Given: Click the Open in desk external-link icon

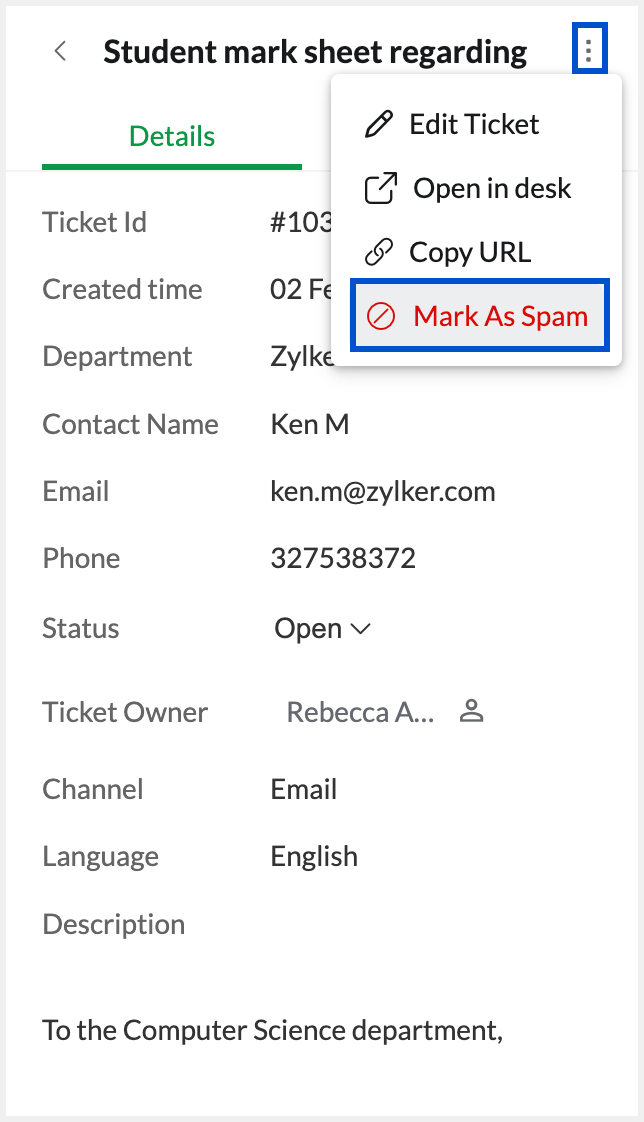Looking at the screenshot, I should (380, 188).
